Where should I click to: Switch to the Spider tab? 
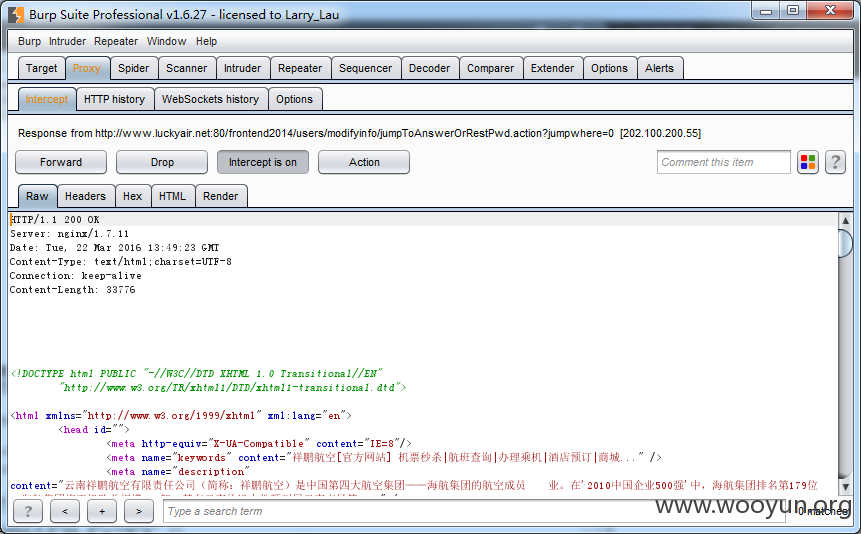pyautogui.click(x=133, y=68)
